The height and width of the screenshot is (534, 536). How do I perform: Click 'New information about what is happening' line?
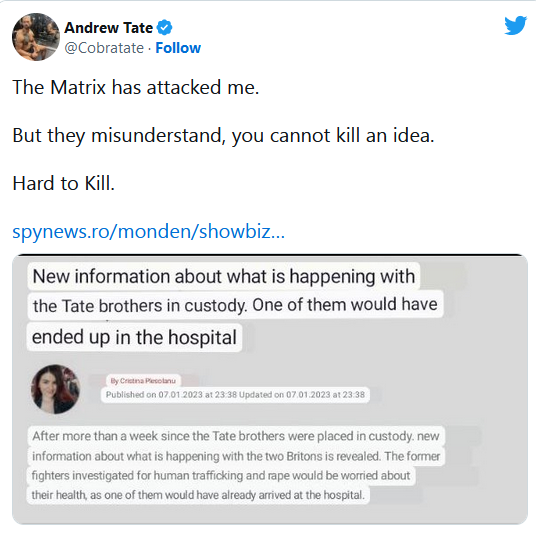pos(224,276)
